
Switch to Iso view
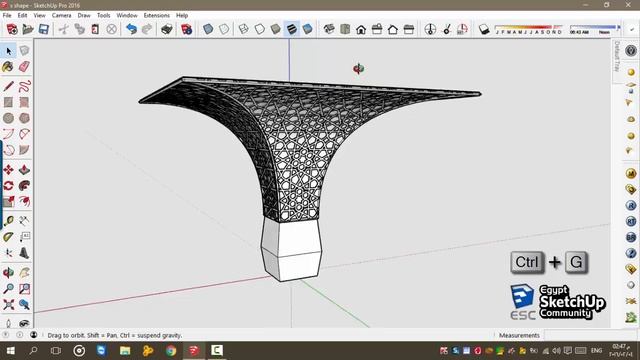pos(329,29)
